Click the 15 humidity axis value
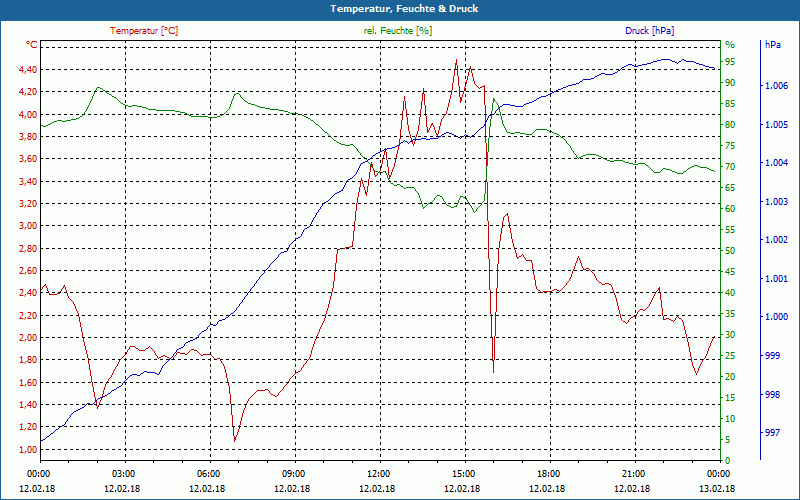This screenshot has width=800, height=500. point(730,397)
